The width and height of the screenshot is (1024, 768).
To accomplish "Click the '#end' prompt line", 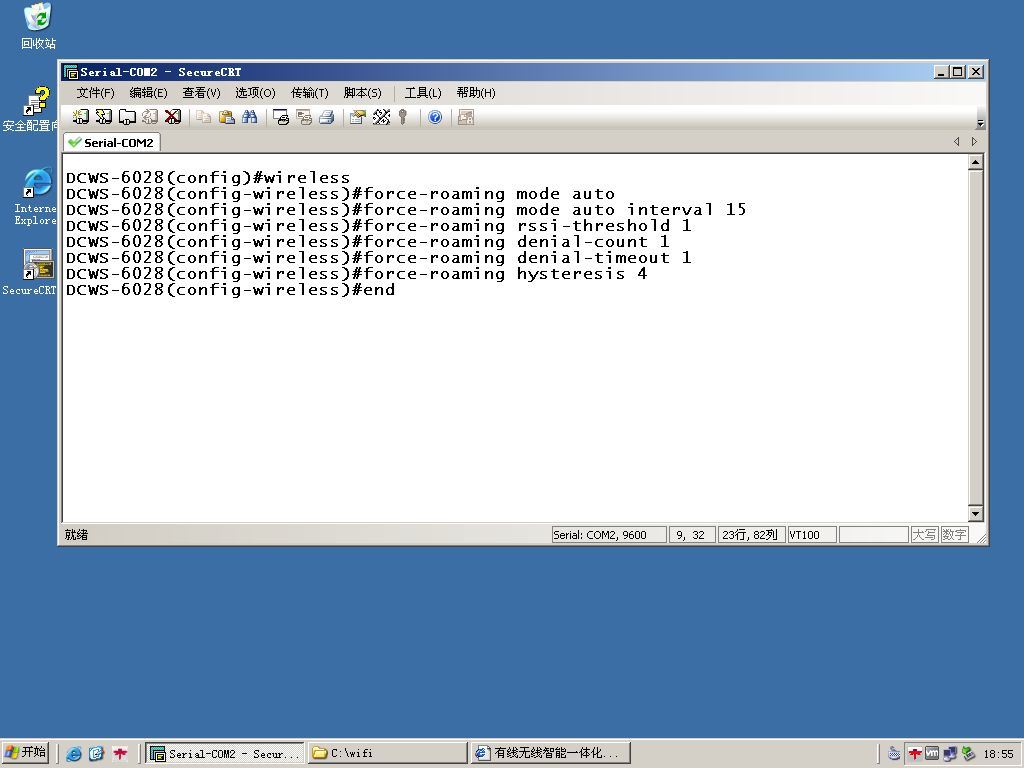I will 231,290.
